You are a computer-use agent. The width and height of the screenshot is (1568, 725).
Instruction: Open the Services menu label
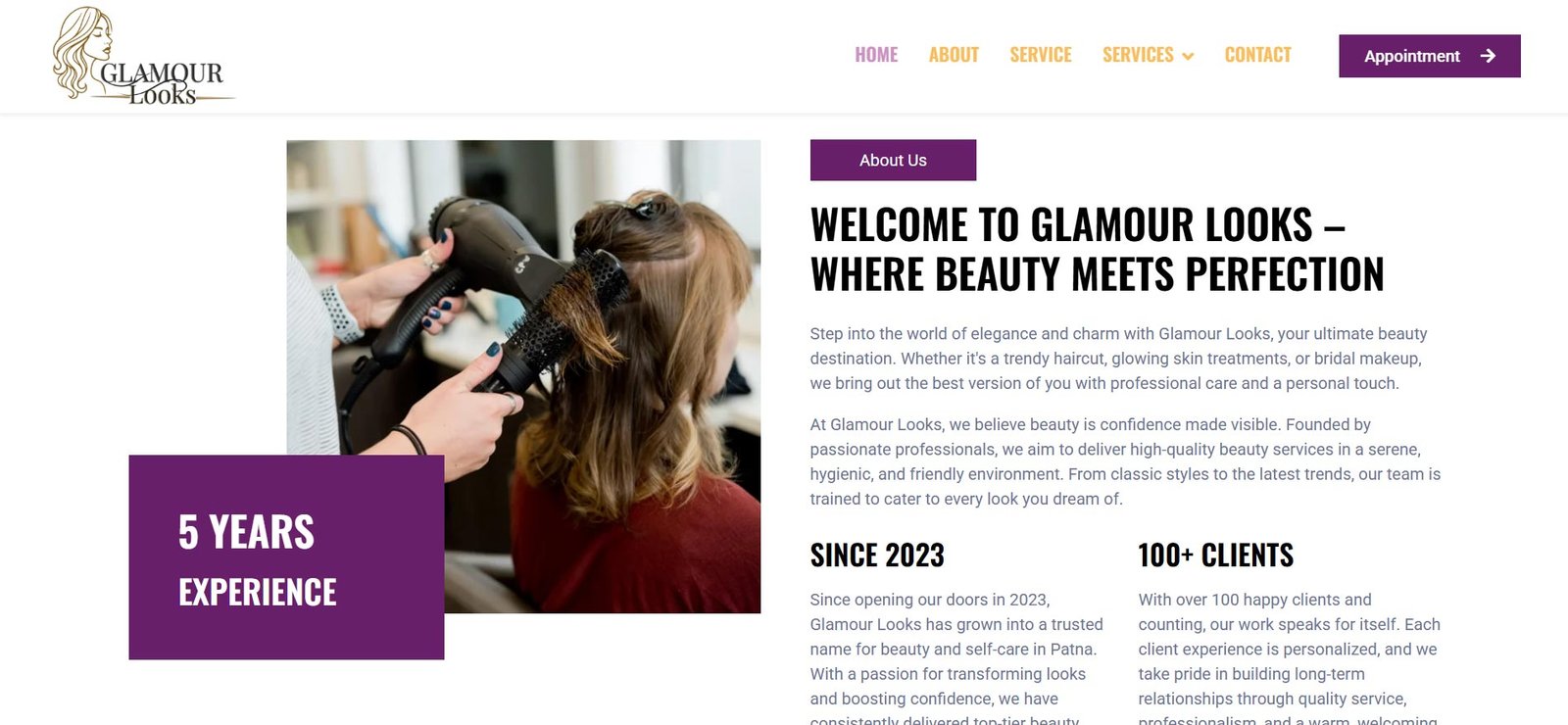(1138, 55)
